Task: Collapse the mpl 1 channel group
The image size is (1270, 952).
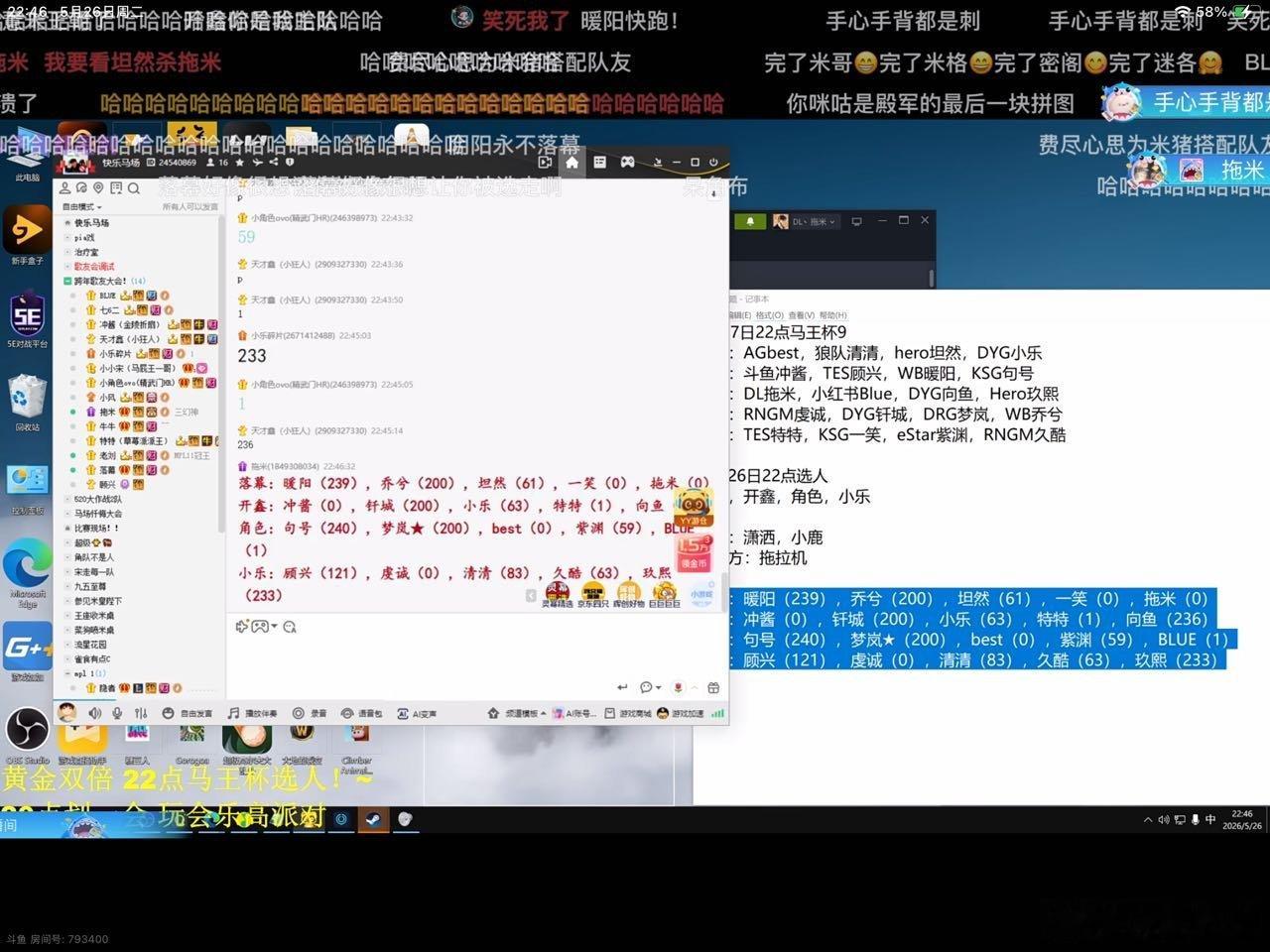Action: click(67, 673)
